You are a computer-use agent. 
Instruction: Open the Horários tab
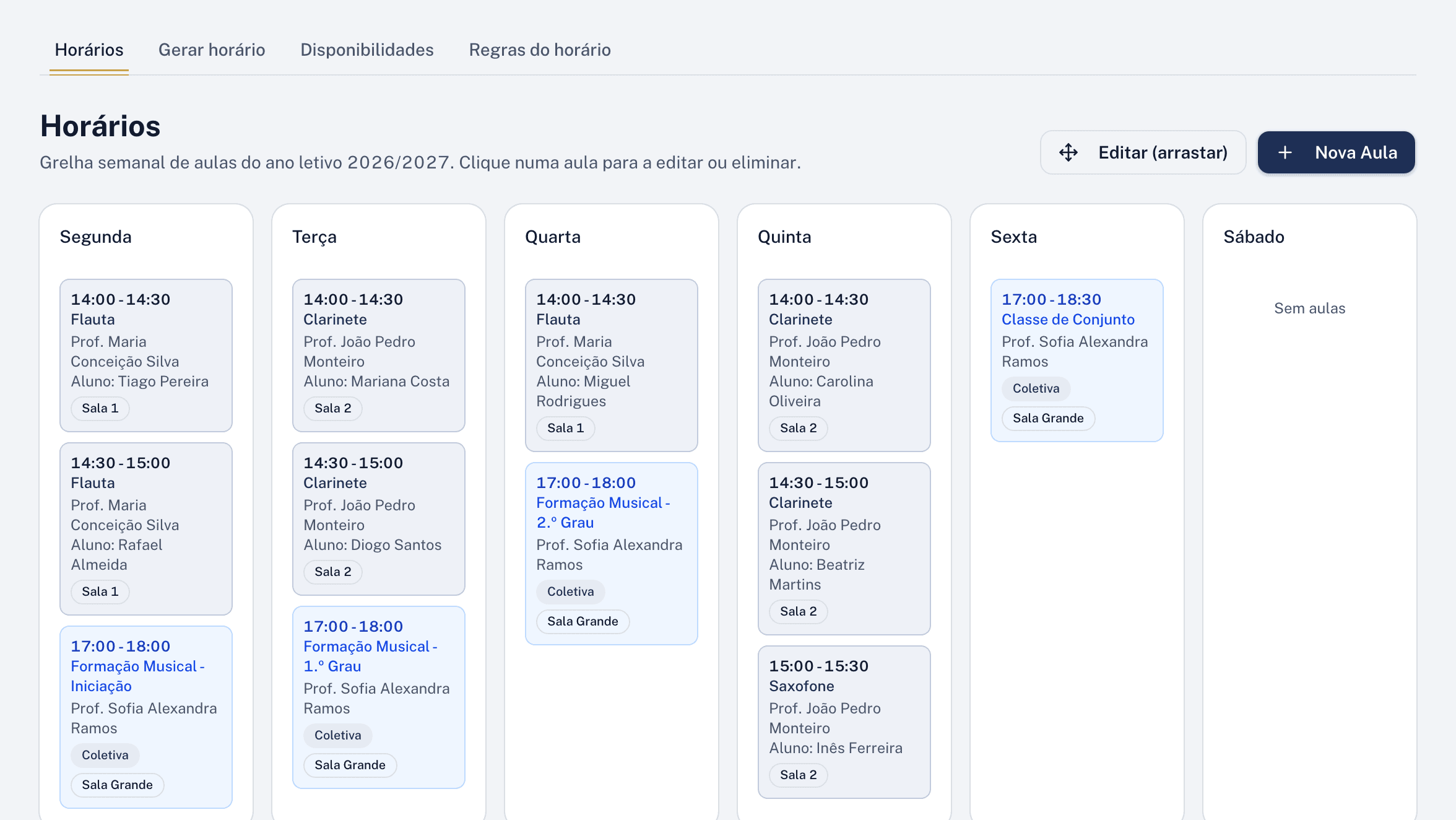89,50
